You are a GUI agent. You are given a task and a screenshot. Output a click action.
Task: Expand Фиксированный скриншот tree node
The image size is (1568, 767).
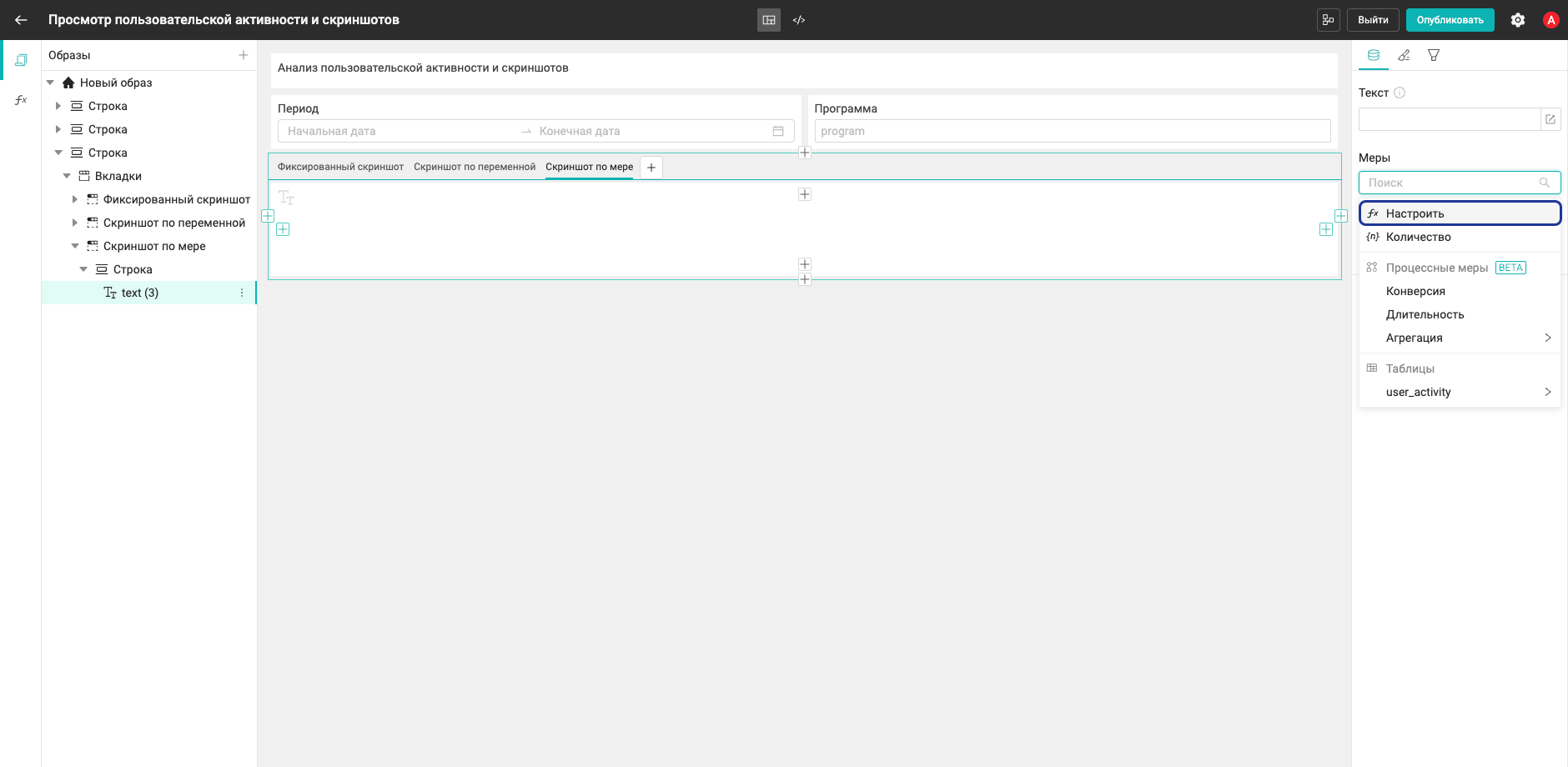click(x=75, y=199)
